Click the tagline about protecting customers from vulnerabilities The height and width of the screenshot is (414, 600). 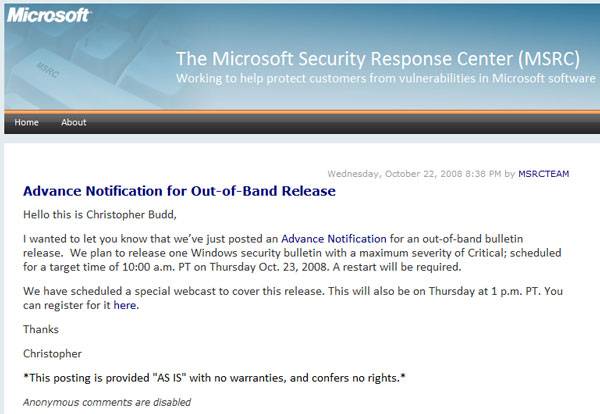click(386, 78)
